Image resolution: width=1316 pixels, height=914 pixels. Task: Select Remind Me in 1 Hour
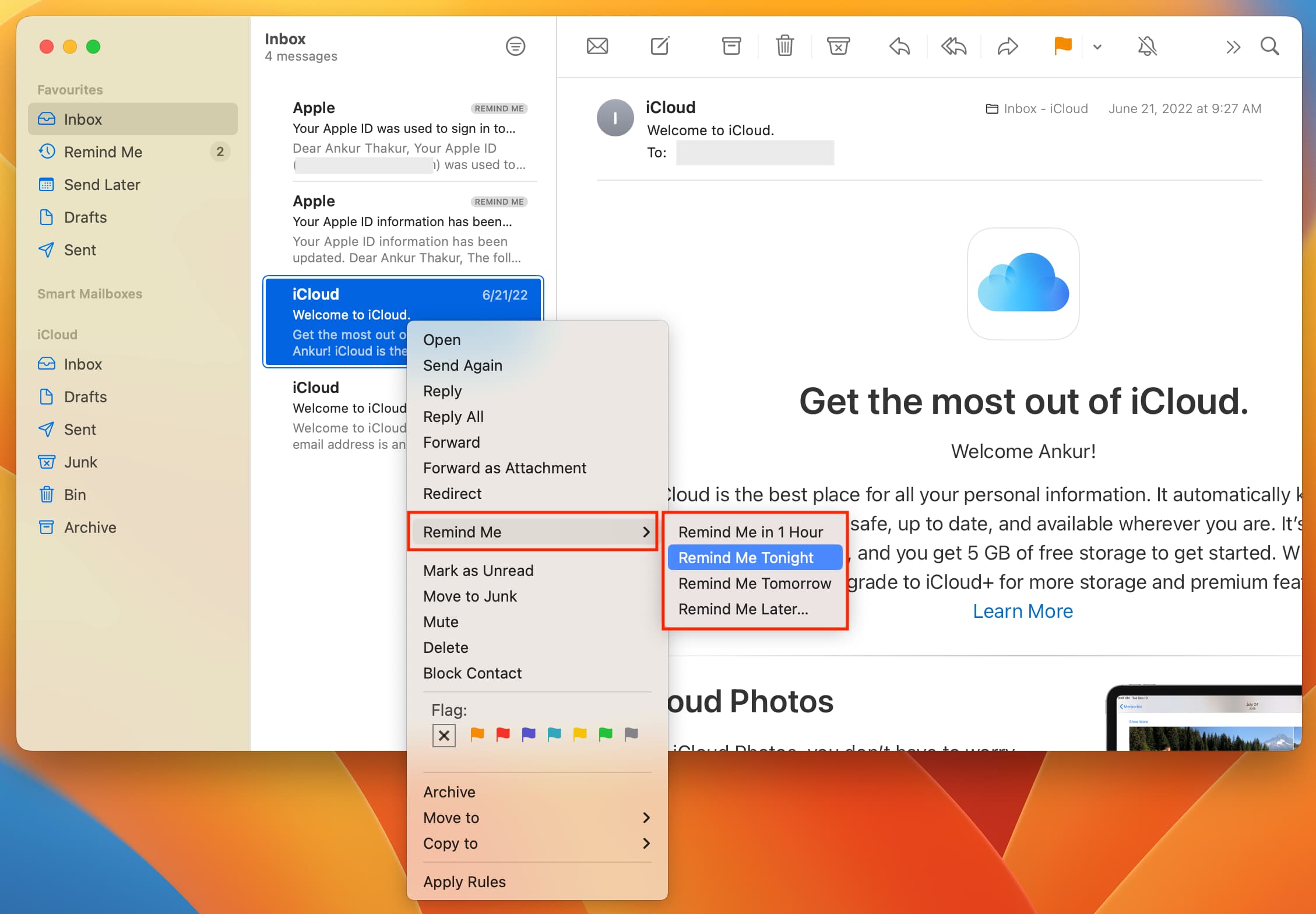[x=755, y=532]
